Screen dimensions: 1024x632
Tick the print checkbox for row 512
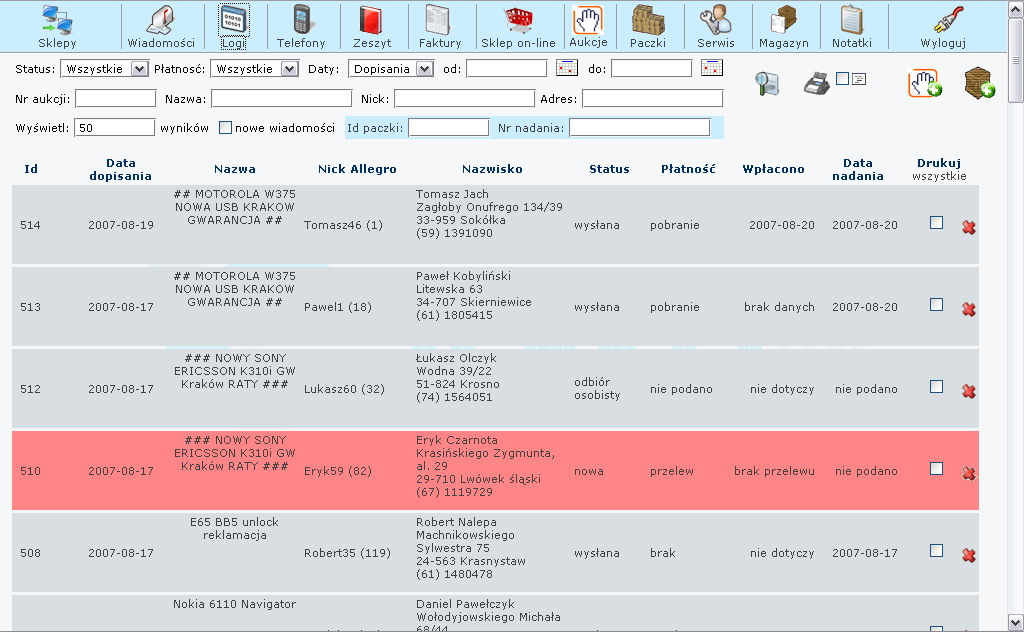click(x=936, y=387)
